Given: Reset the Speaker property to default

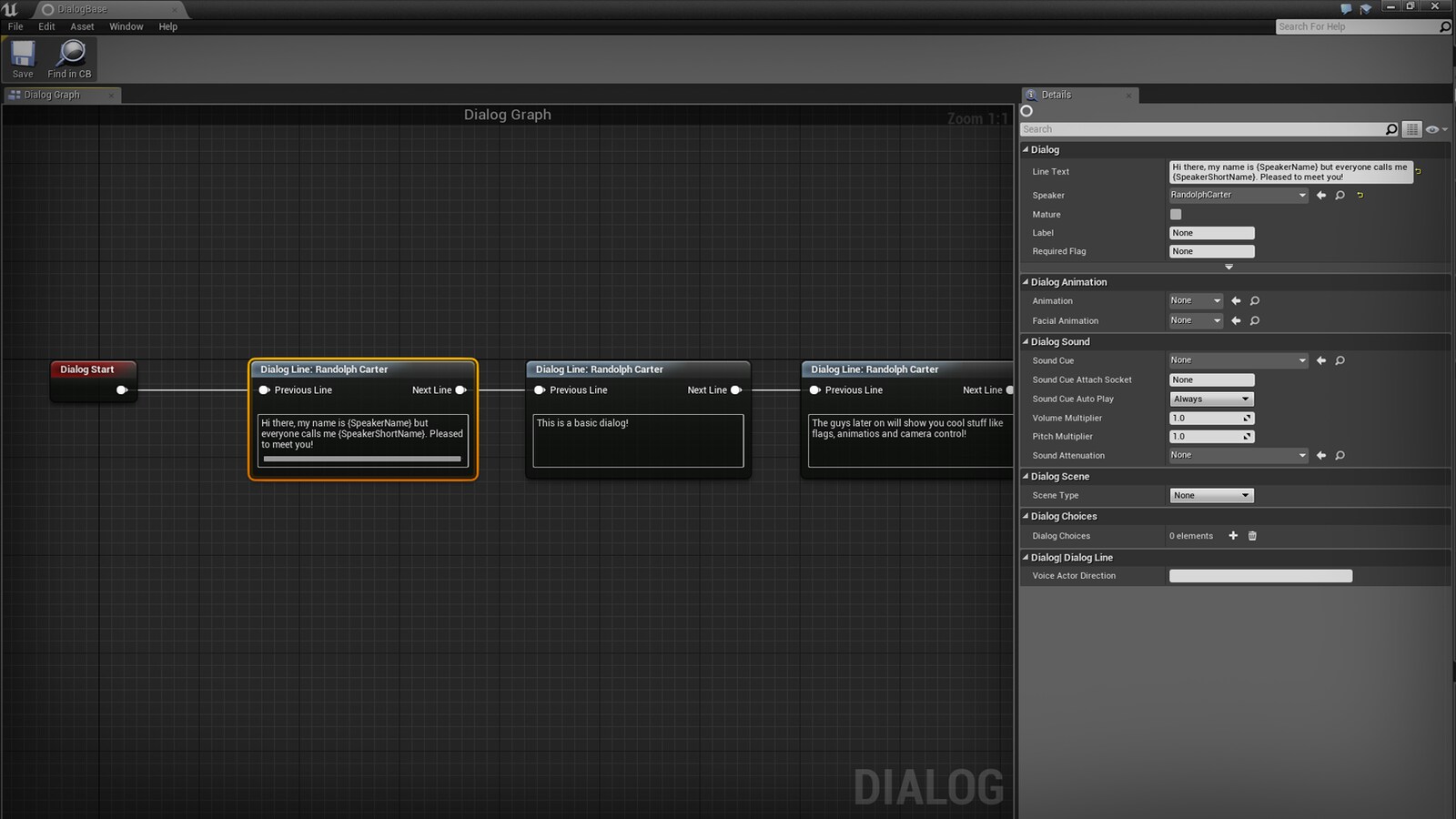Looking at the screenshot, I should (1360, 195).
